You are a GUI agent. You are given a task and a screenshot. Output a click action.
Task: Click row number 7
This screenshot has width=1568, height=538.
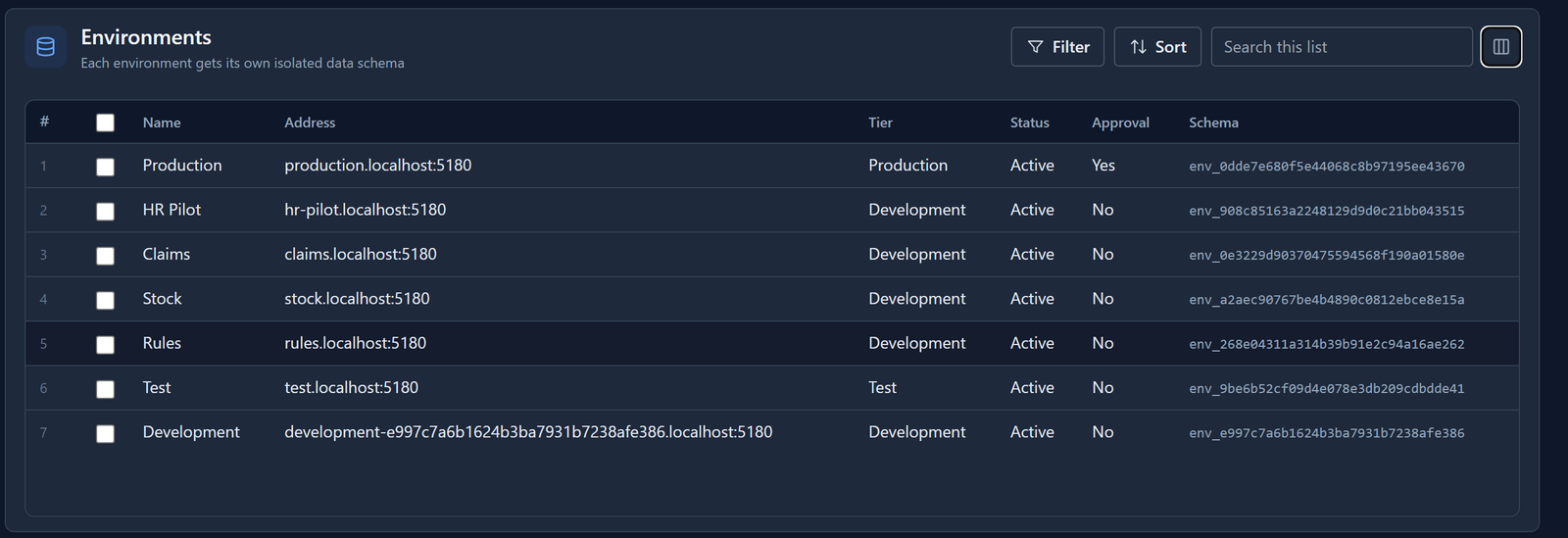click(x=43, y=432)
